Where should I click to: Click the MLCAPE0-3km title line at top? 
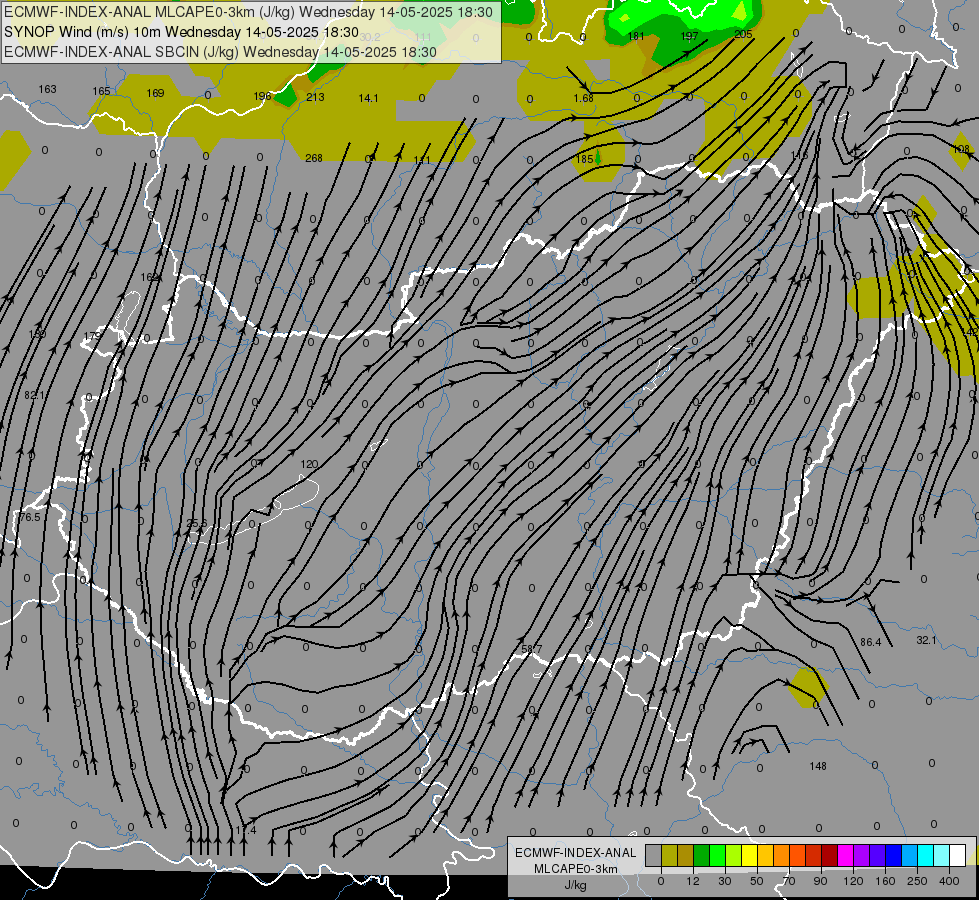[248, 12]
